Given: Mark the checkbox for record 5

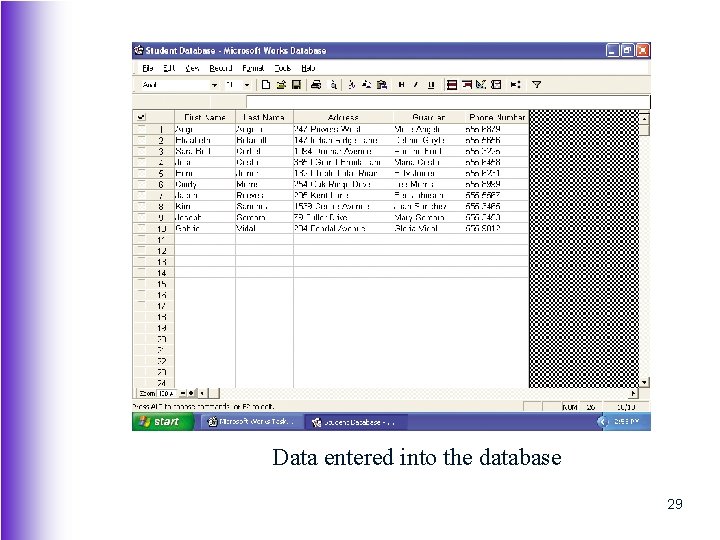Looking at the screenshot, I should click(141, 173).
